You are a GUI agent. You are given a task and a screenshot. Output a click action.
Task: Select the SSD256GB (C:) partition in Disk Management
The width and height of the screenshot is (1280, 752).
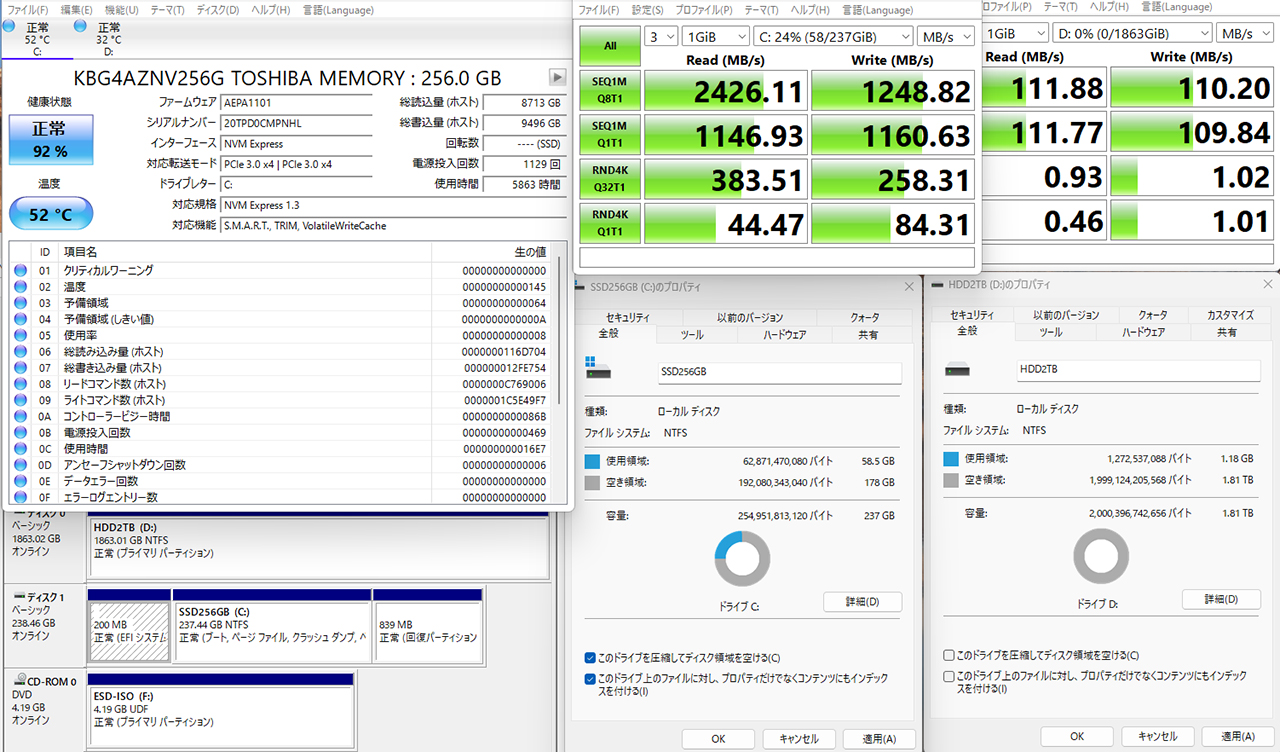pyautogui.click(x=271, y=626)
